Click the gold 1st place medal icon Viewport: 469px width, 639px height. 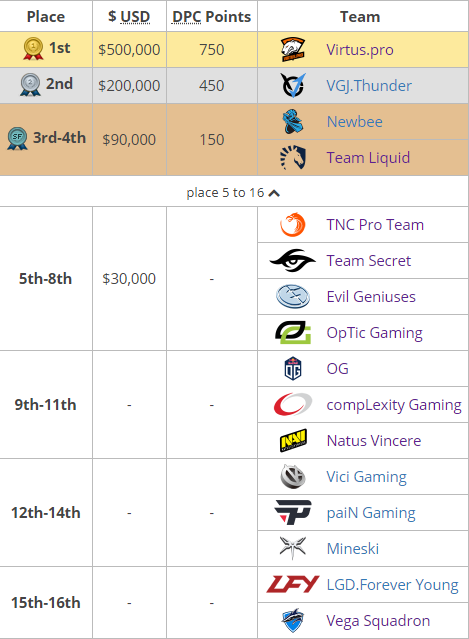coord(33,48)
